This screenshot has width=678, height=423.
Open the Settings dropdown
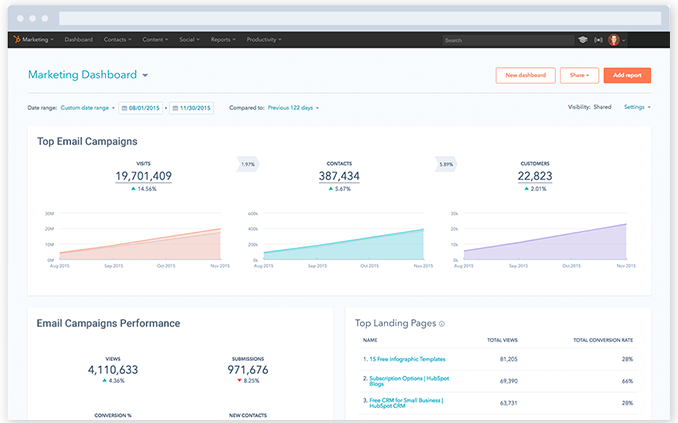point(637,107)
